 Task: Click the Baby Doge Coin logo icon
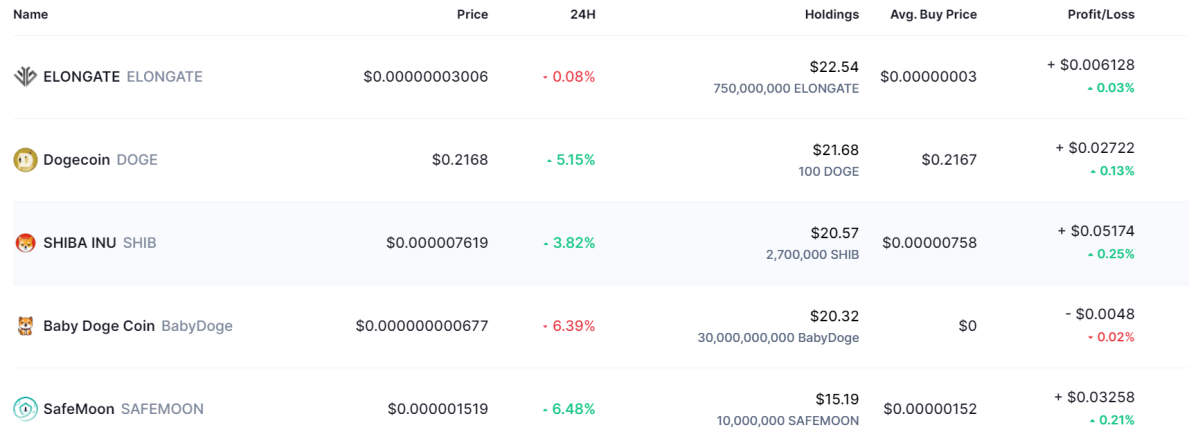25,327
